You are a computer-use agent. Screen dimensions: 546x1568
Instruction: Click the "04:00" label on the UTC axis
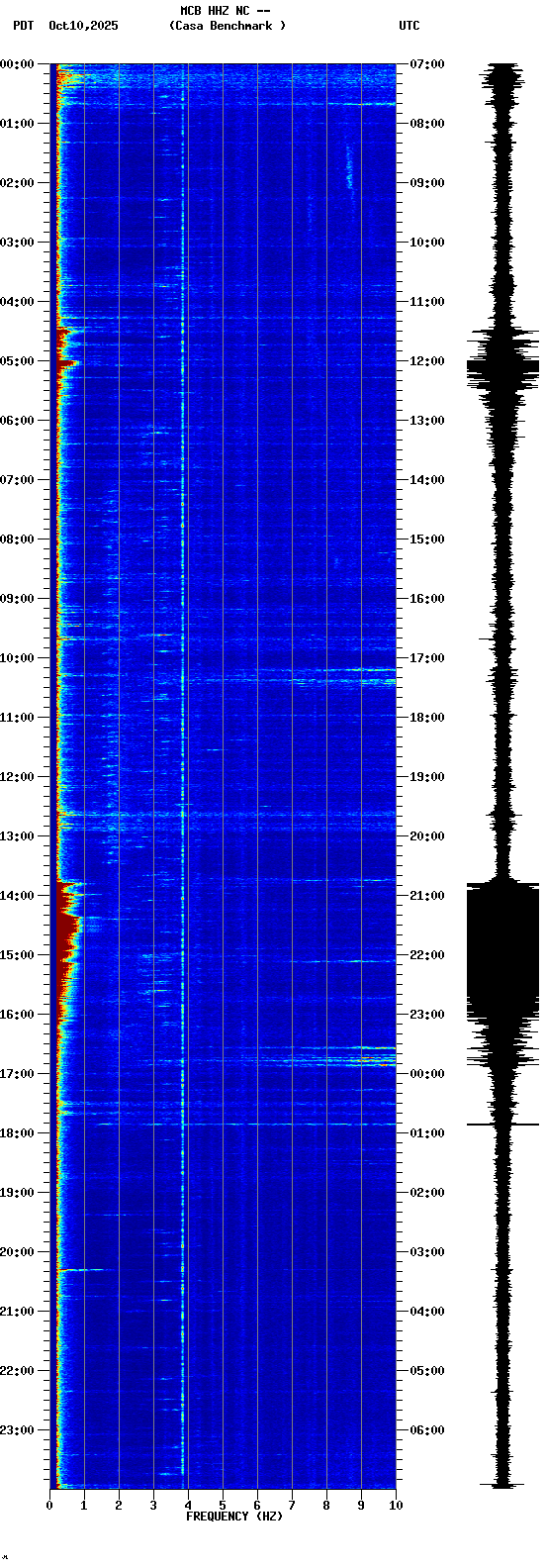[x=427, y=1312]
